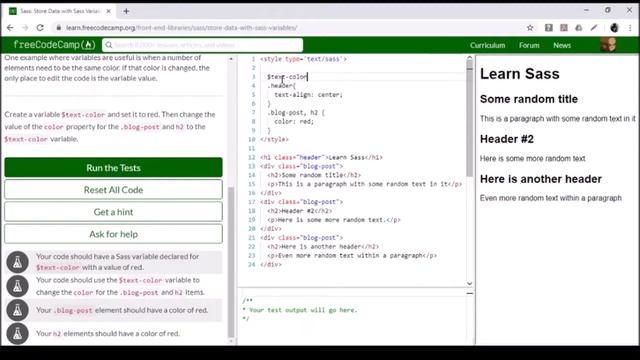Click the search magnifier icon
This screenshot has width=640, height=360.
coord(109,45)
